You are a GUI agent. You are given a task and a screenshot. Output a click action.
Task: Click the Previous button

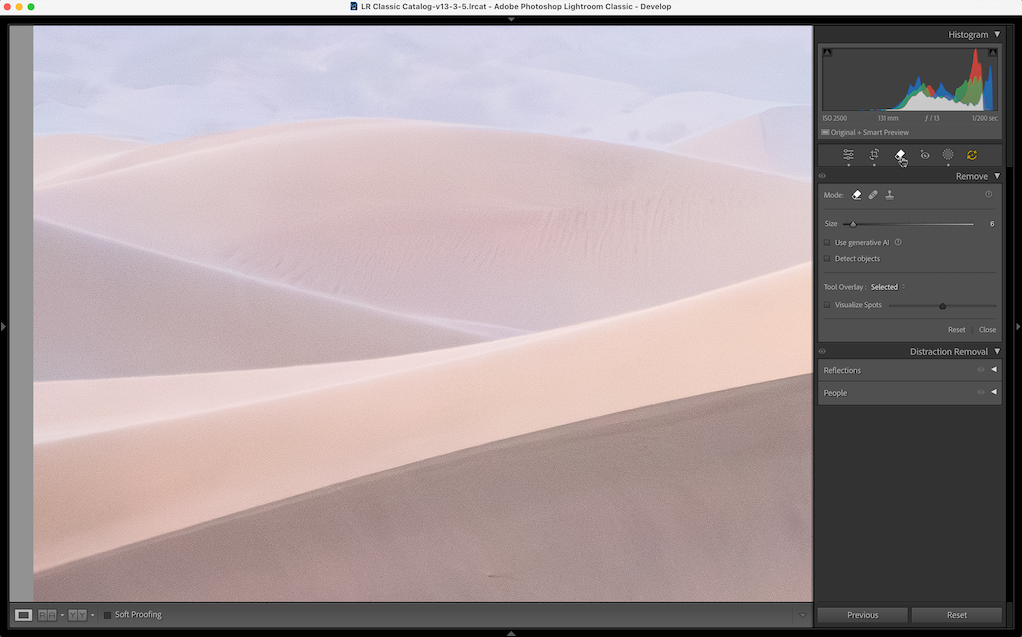(862, 615)
